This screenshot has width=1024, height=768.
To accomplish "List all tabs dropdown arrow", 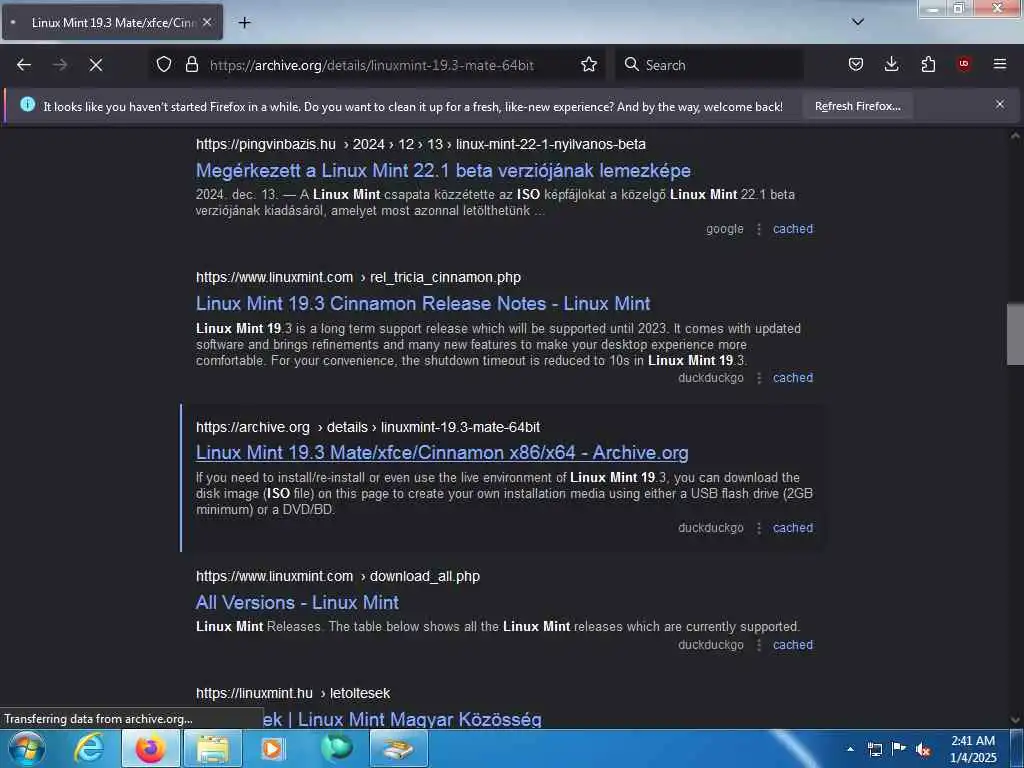I will (858, 22).
